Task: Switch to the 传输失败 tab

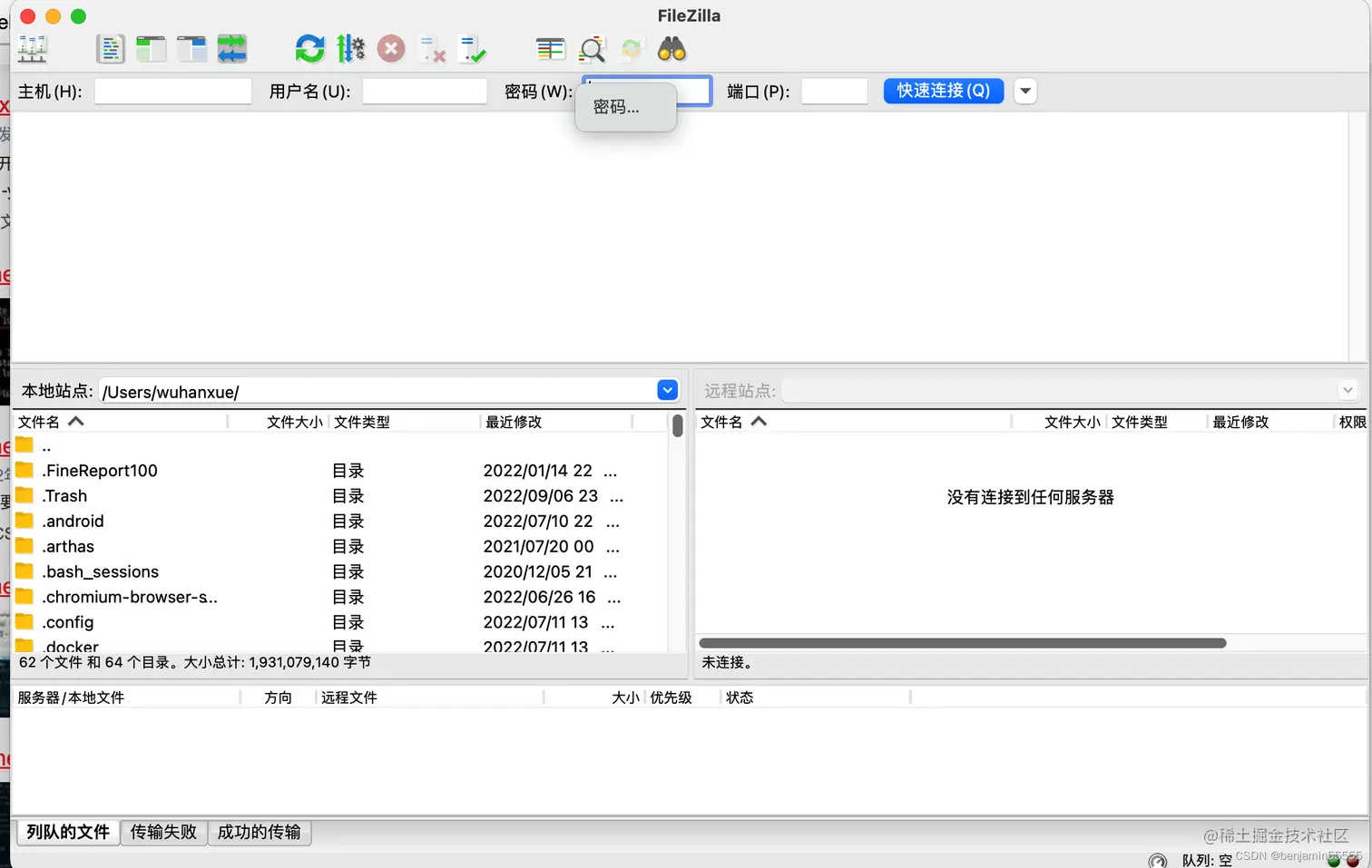Action: [163, 832]
